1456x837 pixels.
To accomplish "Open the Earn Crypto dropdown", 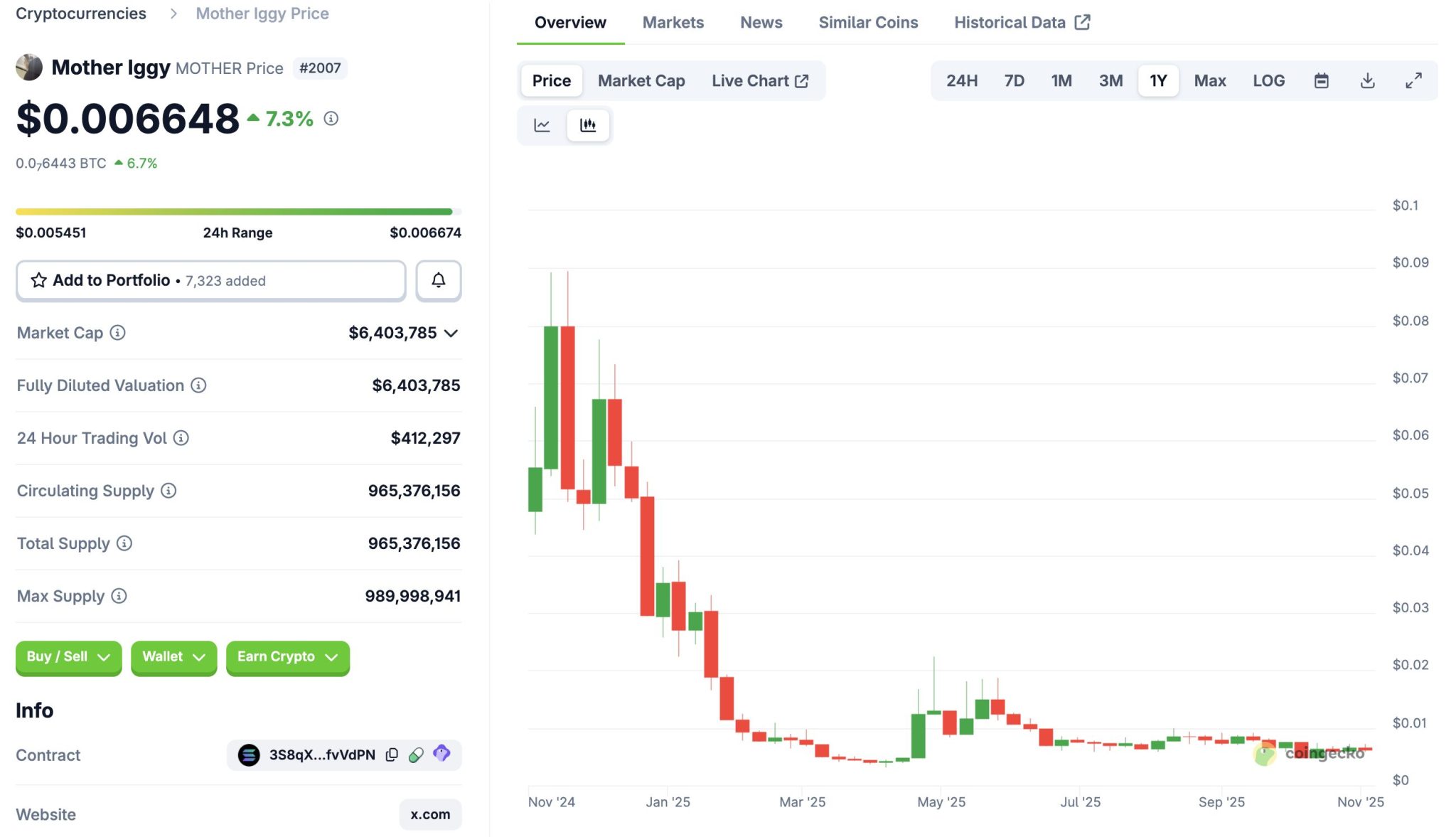I will click(x=287, y=657).
